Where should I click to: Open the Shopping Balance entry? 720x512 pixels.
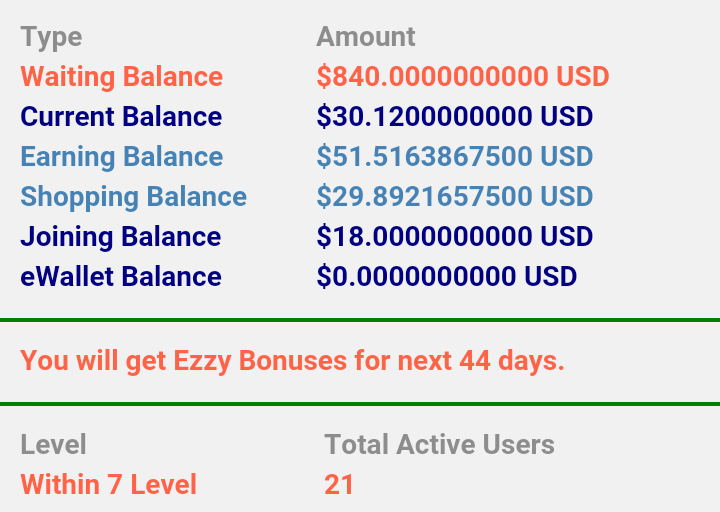[x=133, y=197]
